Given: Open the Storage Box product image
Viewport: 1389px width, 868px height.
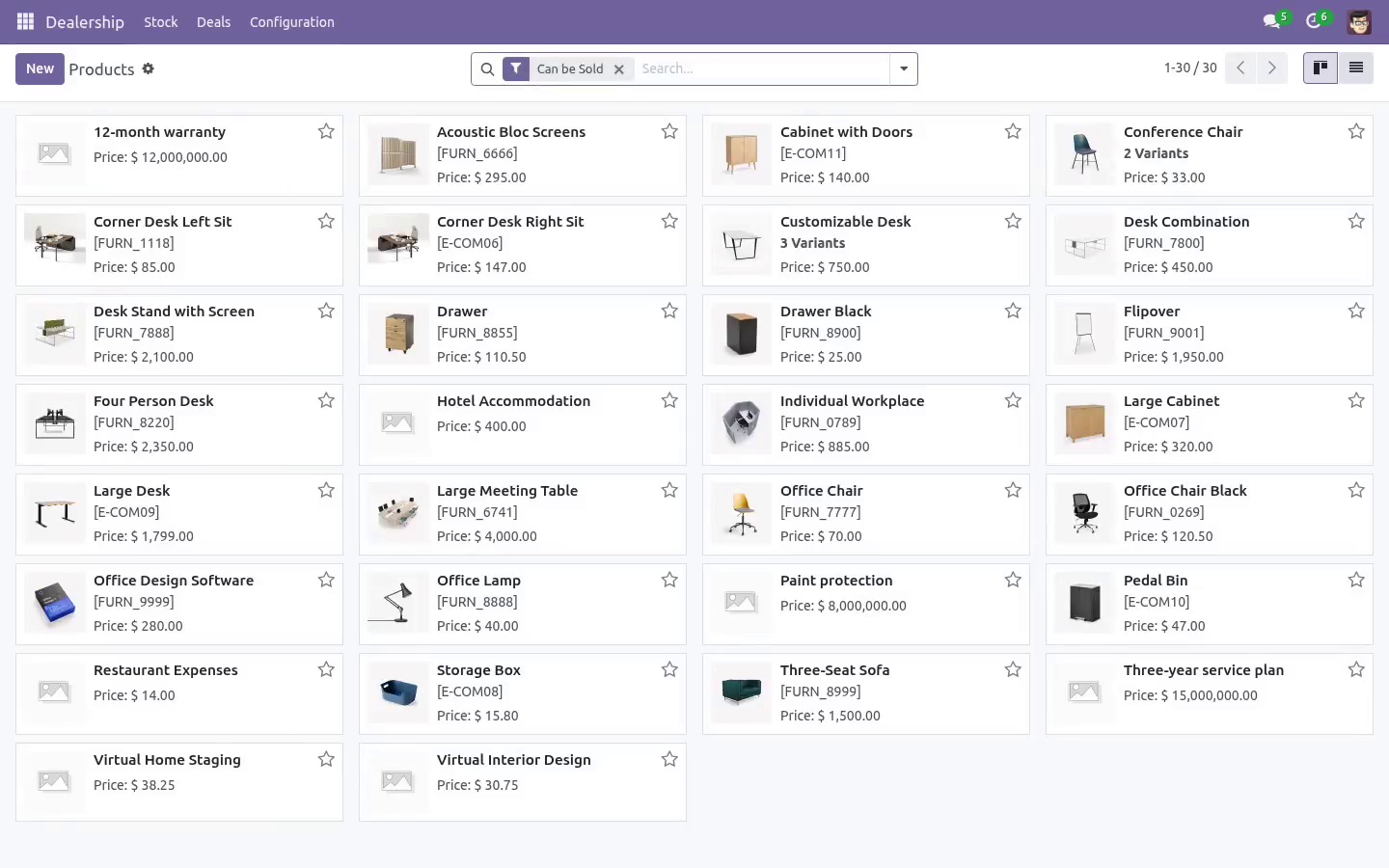Looking at the screenshot, I should [398, 692].
